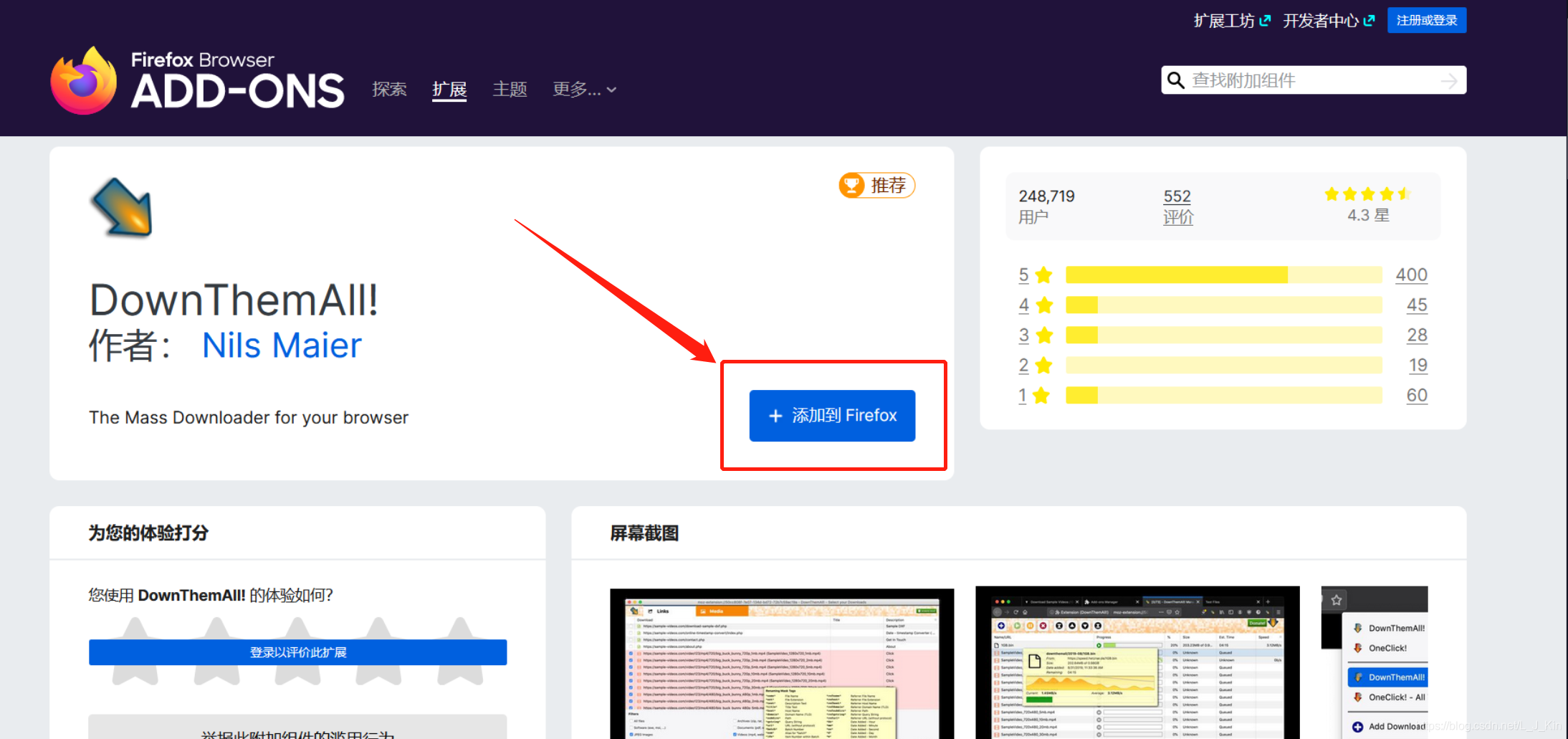Click the 4.3 星 average rating stars
The image size is (1568, 739).
click(1367, 194)
